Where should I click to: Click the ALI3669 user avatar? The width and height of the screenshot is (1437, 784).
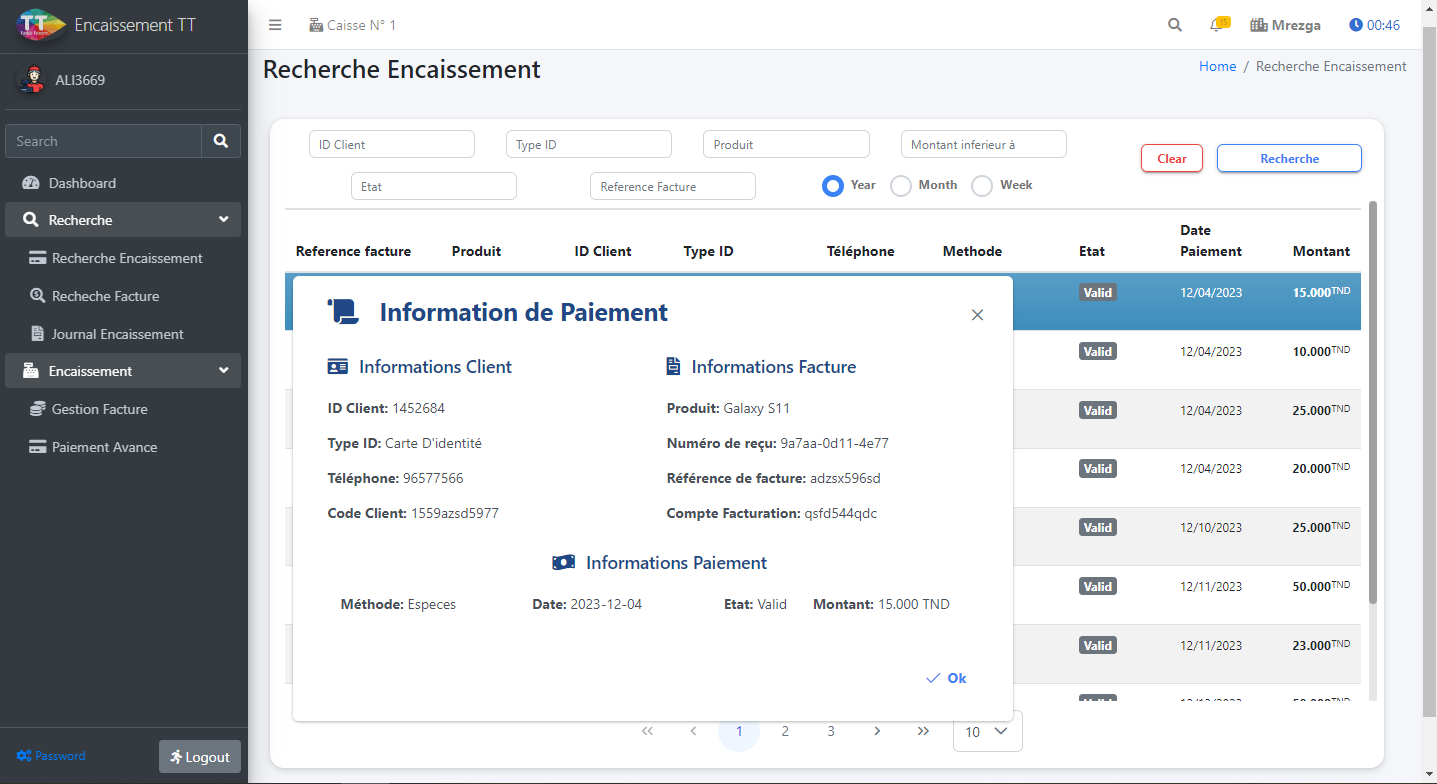click(32, 80)
